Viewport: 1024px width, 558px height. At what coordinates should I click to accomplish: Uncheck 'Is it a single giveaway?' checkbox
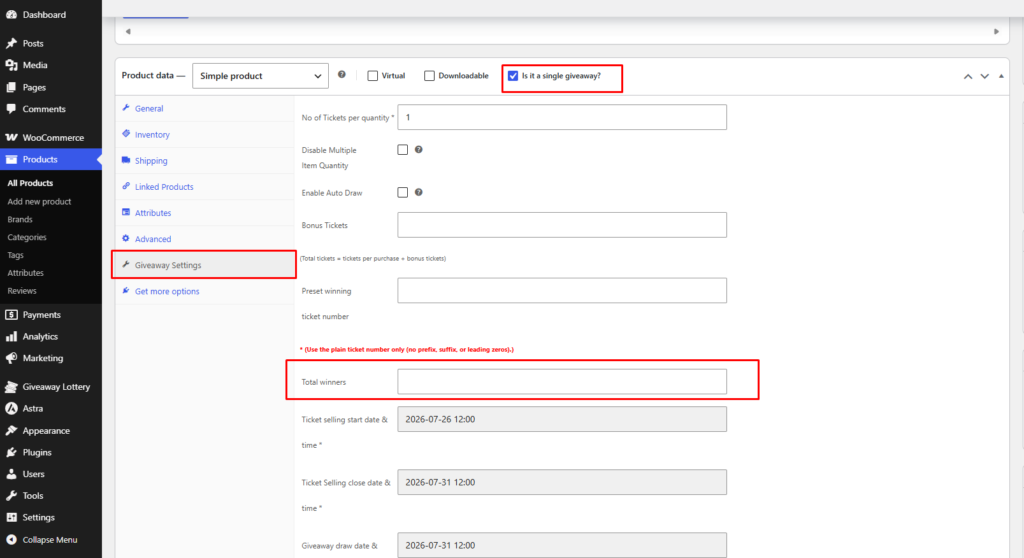tap(513, 76)
